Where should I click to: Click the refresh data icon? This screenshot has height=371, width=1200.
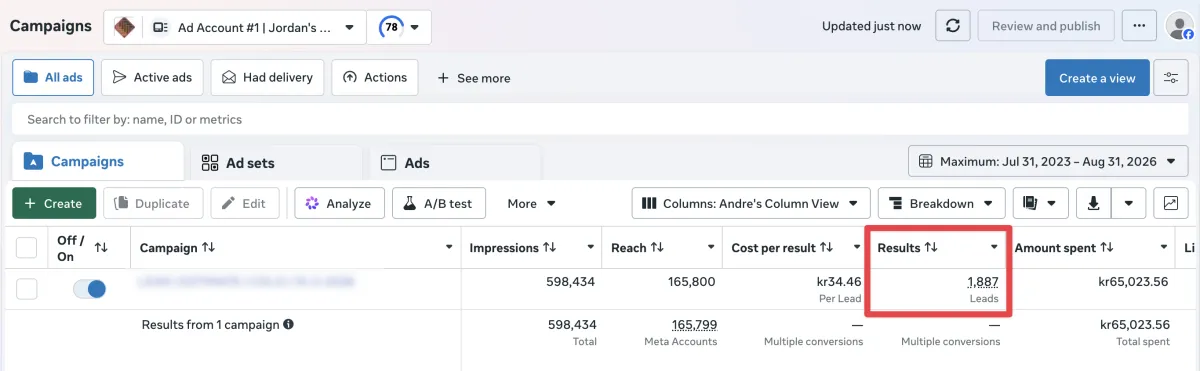coord(953,26)
